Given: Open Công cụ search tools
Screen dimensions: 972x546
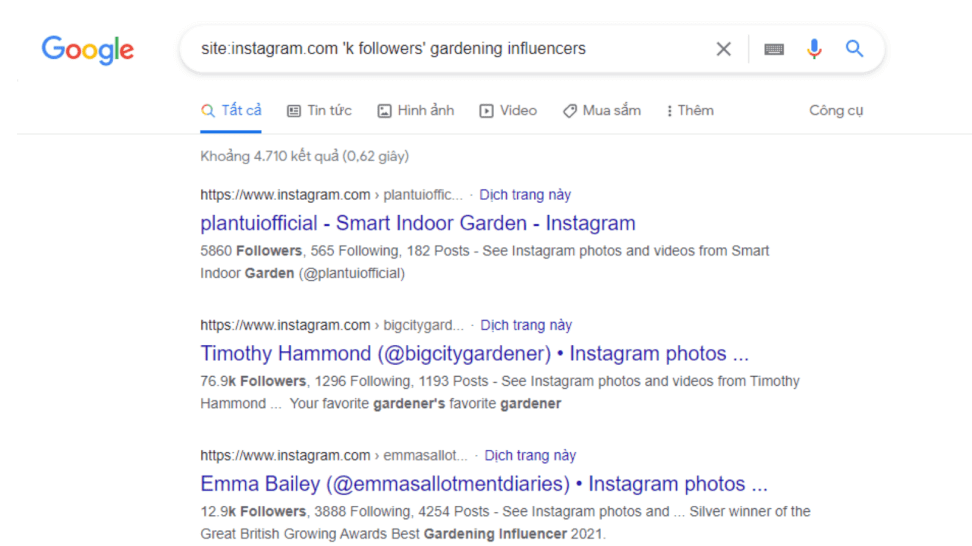Looking at the screenshot, I should [x=836, y=111].
